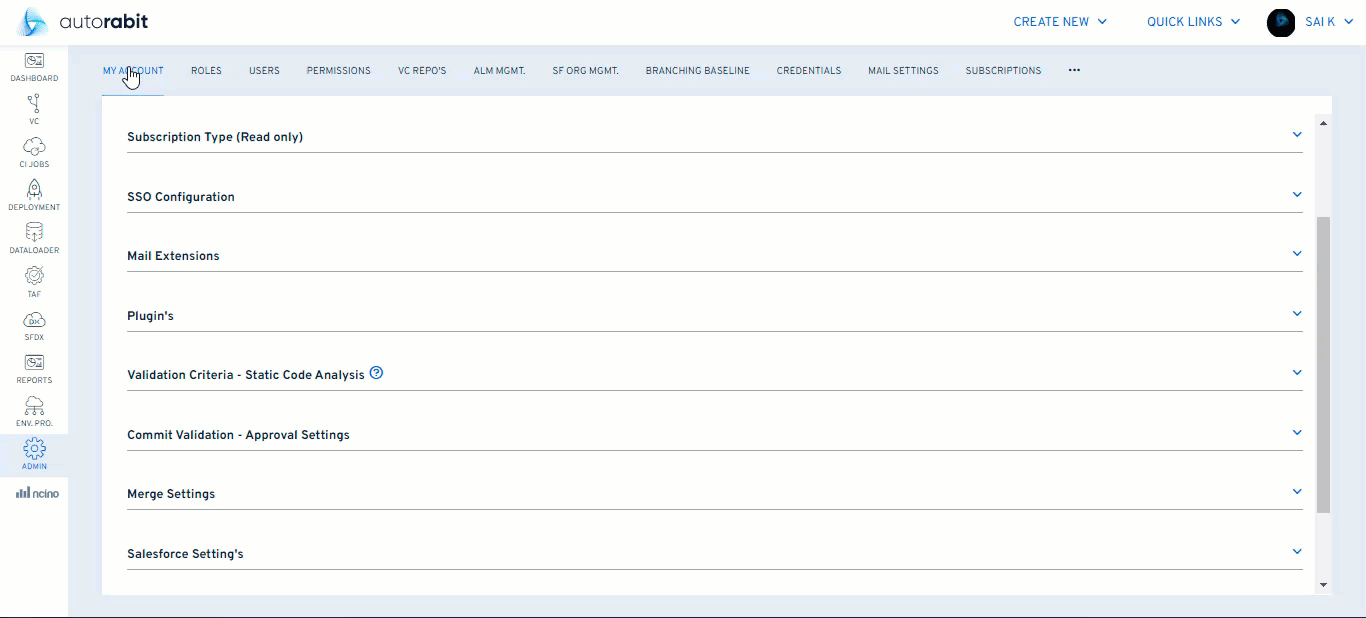
Task: Expand the Salesforce Setting's section
Action: [1297, 552]
